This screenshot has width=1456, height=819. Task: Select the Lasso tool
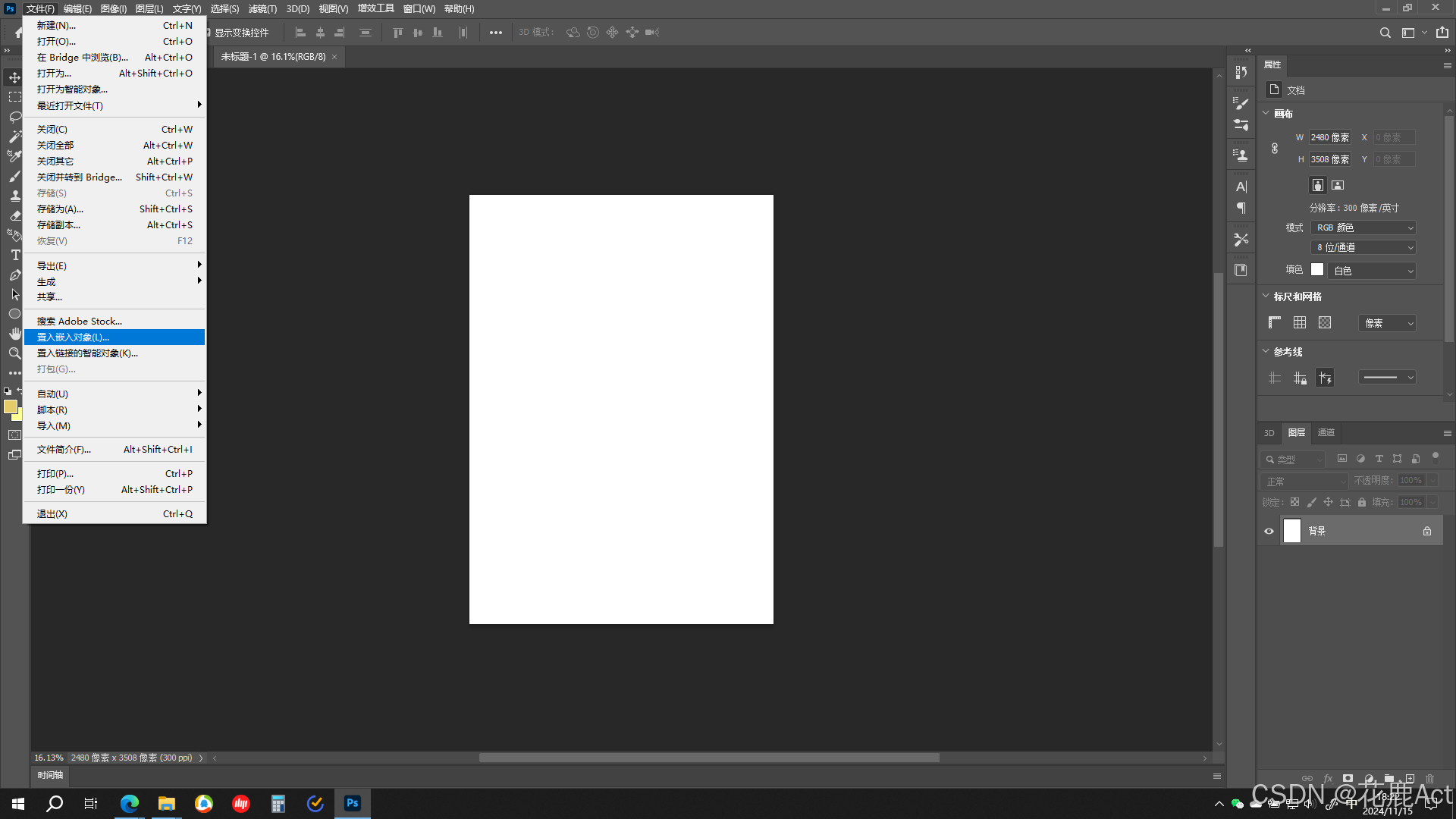[15, 117]
